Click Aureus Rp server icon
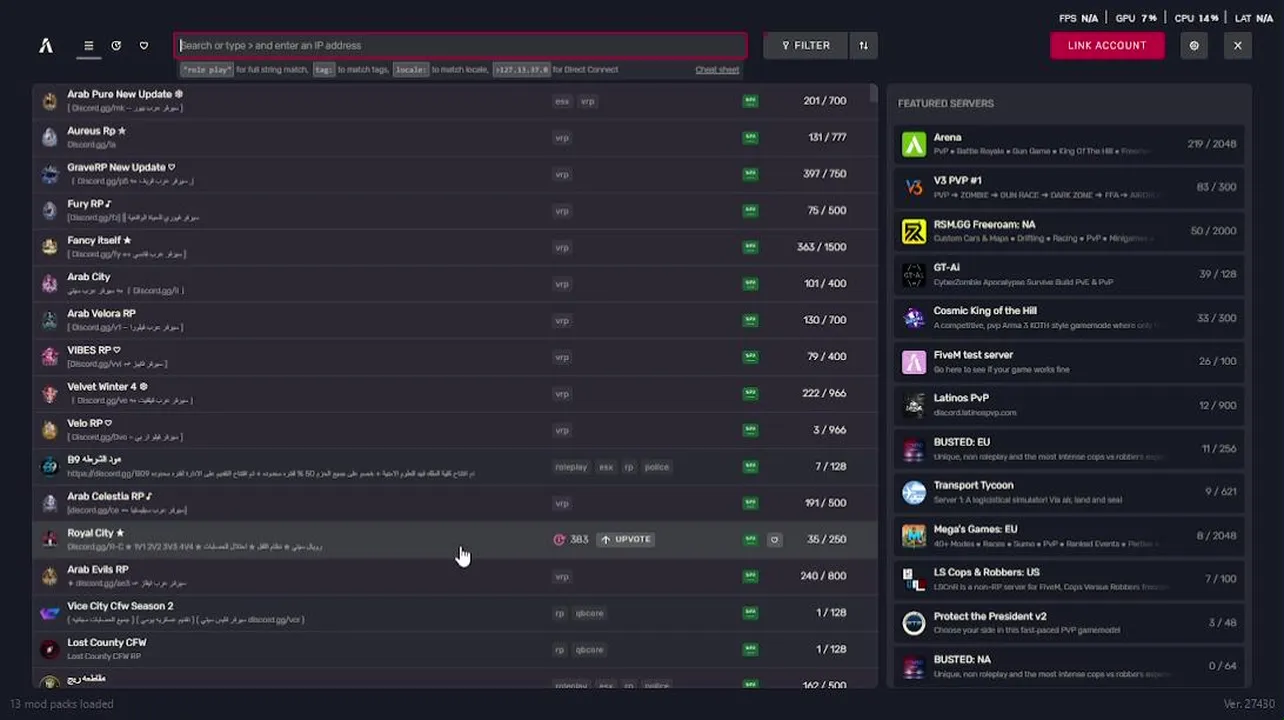The image size is (1284, 720). 50,137
